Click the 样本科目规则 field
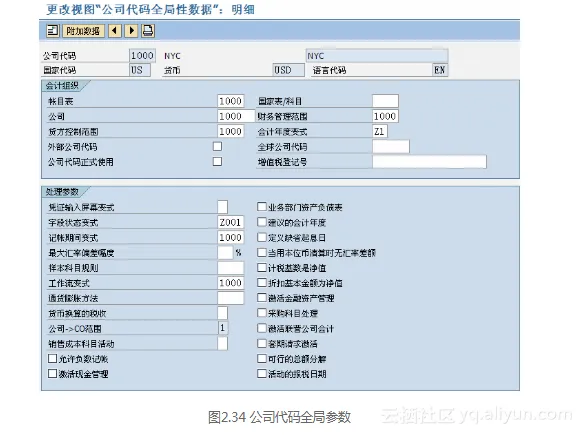Screen dimensions: 583x435 pos(231,268)
